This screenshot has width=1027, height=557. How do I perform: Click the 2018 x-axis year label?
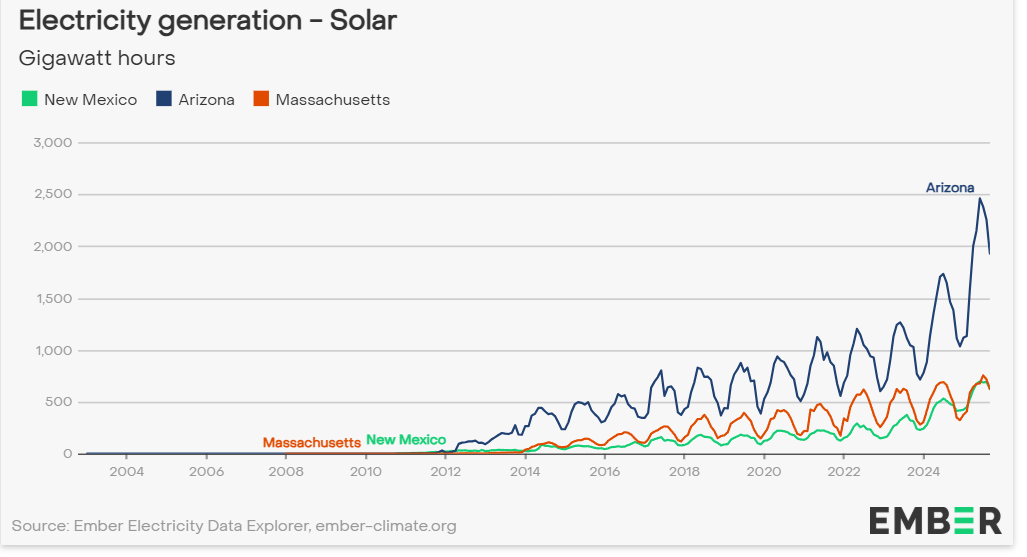pos(684,470)
